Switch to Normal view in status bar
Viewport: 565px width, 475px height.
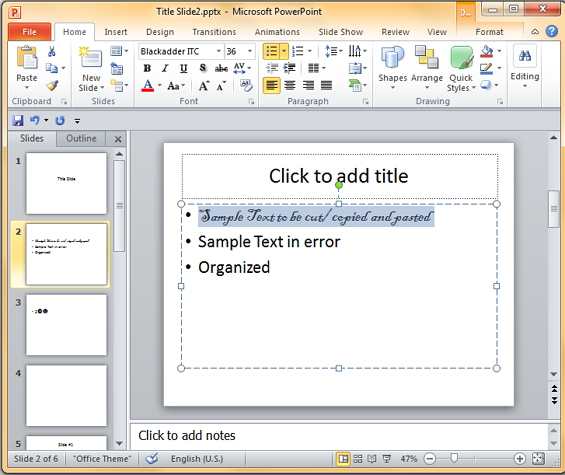343,458
